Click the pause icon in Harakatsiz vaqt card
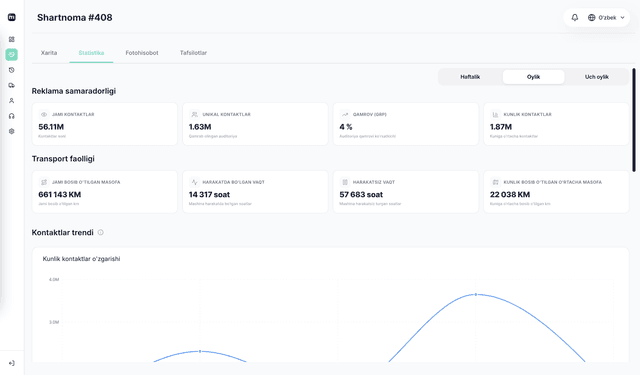Viewport: 640px width, 375px height. pyautogui.click(x=345, y=182)
